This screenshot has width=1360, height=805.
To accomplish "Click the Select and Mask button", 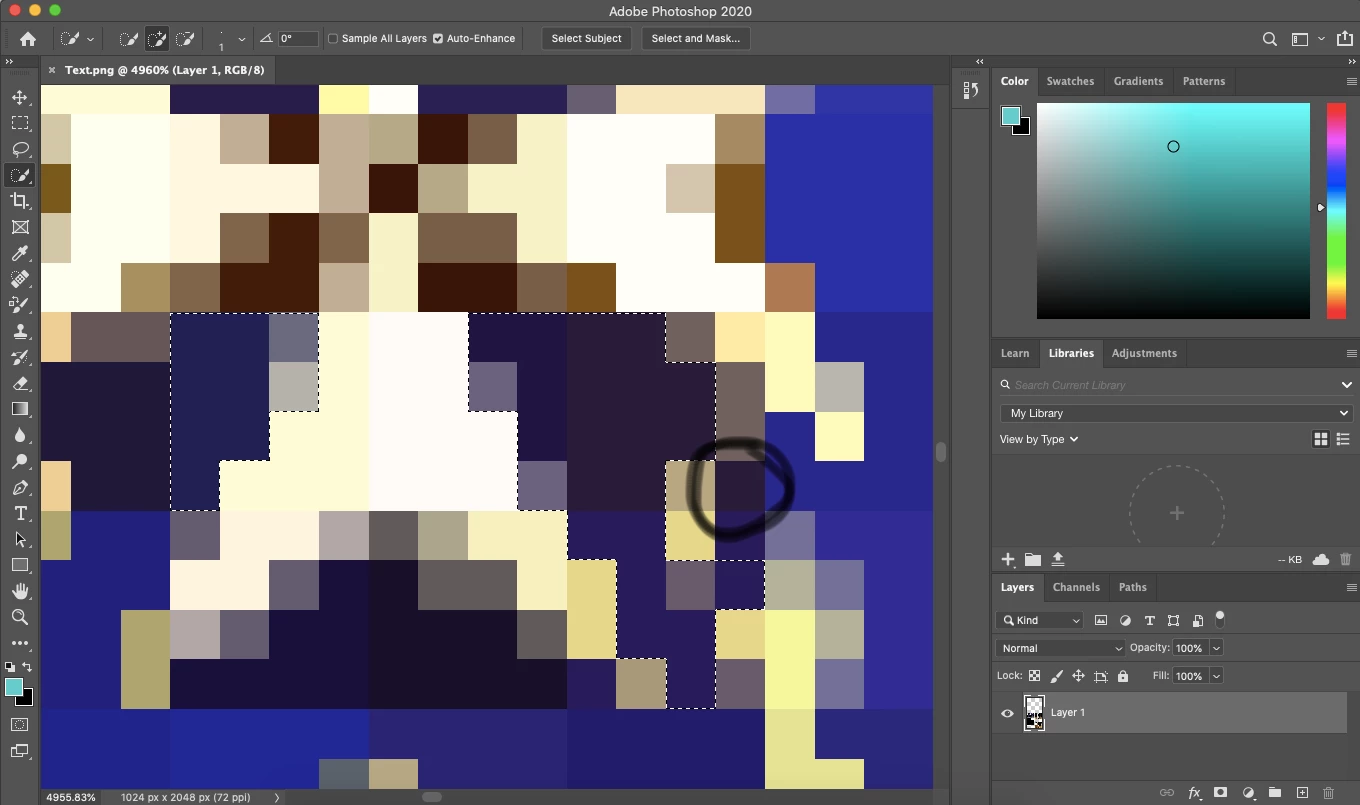I will [695, 39].
